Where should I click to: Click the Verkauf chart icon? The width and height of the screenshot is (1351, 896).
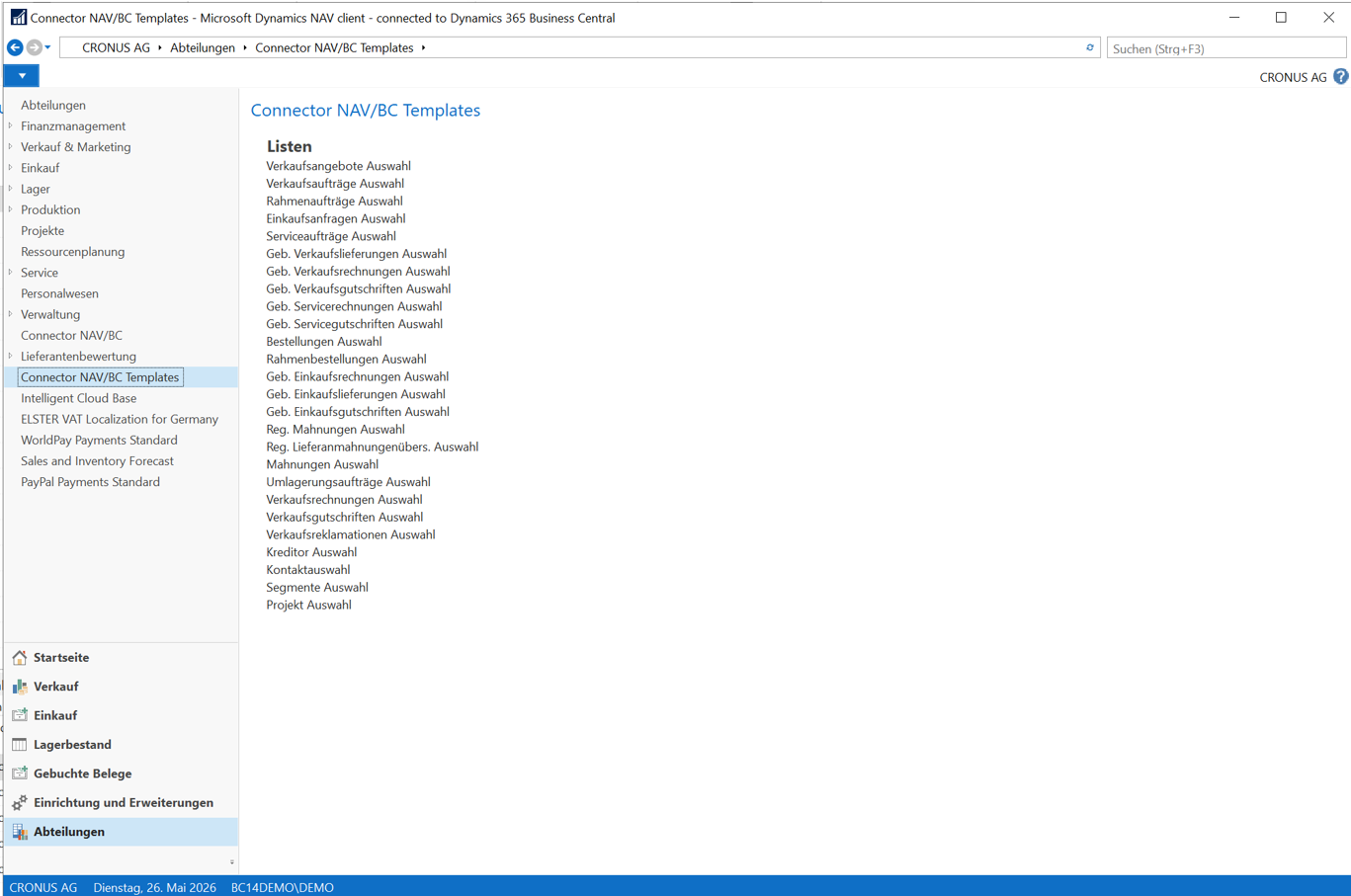20,687
